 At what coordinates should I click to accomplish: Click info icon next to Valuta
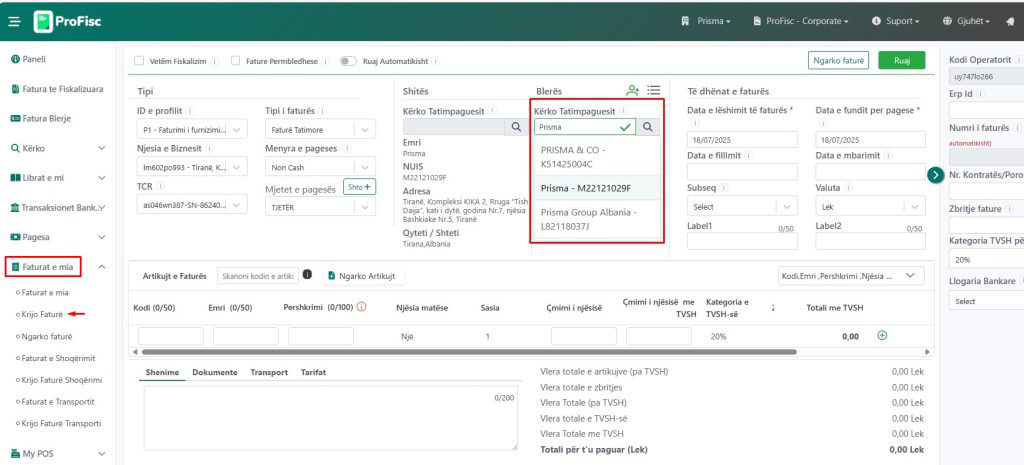848,187
